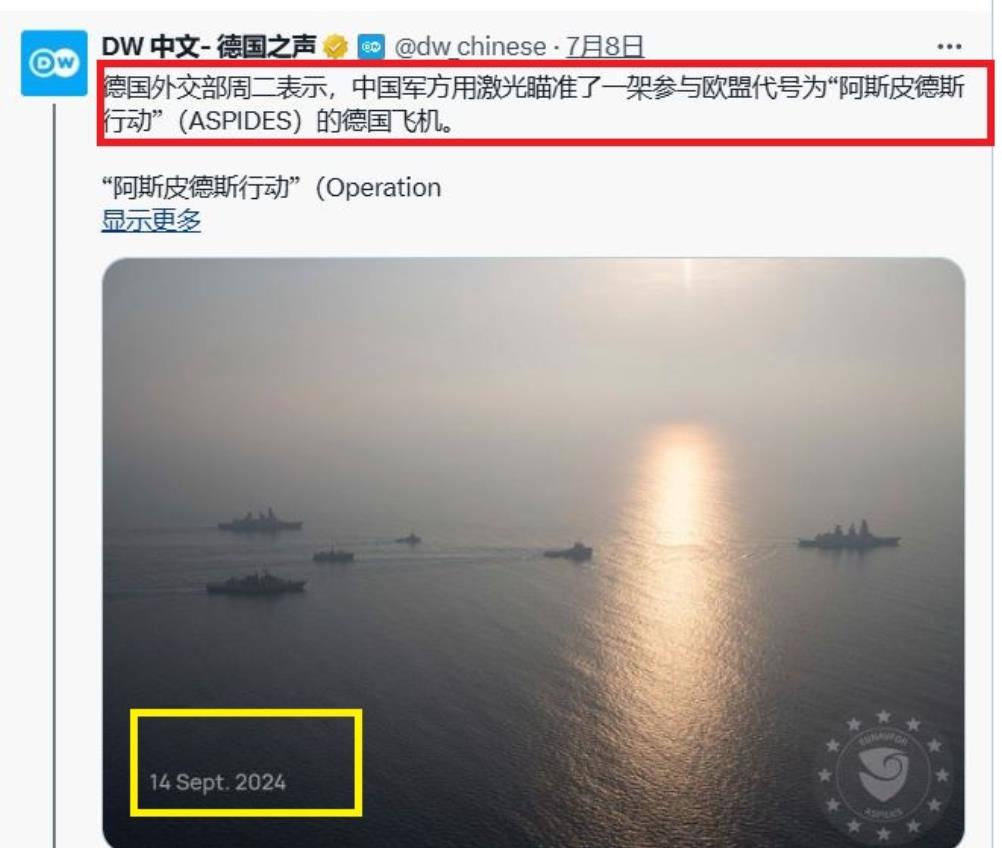Viewport: 1002px width, 848px height.
Task: Click the EUNAVFOR ASPIDES emblem watermark
Action: [x=883, y=775]
